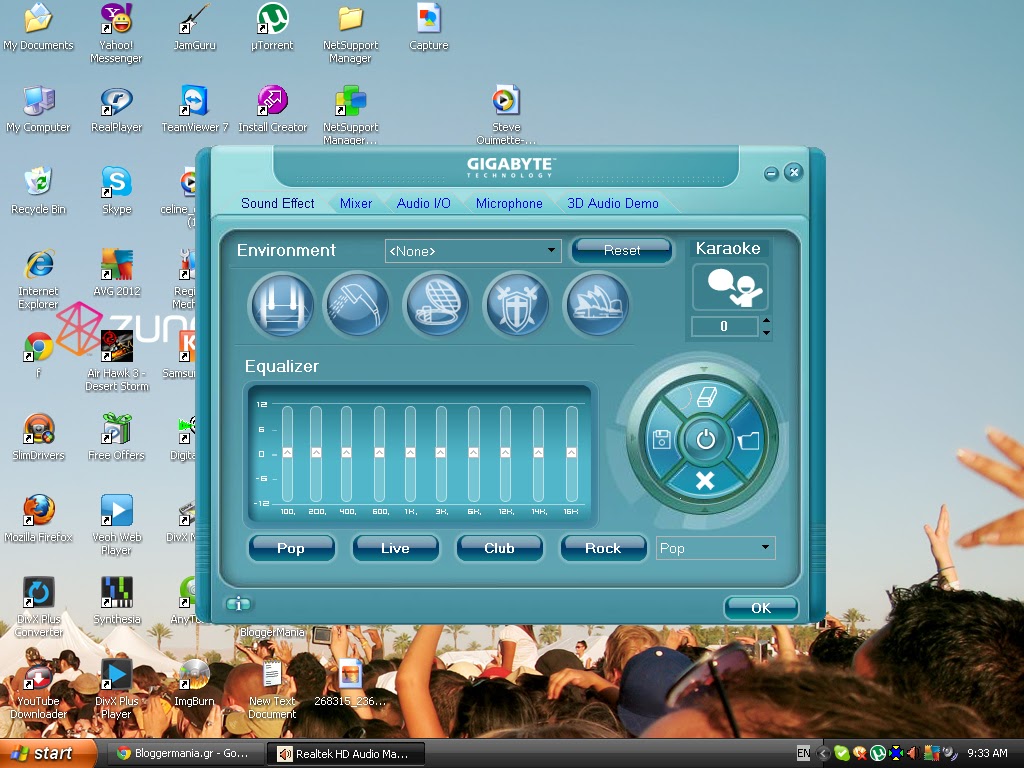Select the Mozilla Firefox desktop icon
Screen dimensions: 1024x768
point(39,519)
